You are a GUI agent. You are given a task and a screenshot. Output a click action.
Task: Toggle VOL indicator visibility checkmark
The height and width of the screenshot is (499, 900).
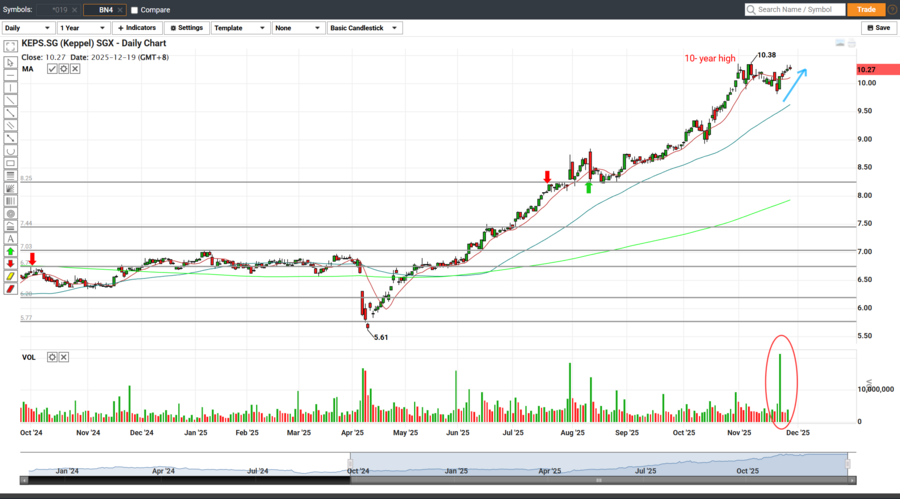(50, 357)
